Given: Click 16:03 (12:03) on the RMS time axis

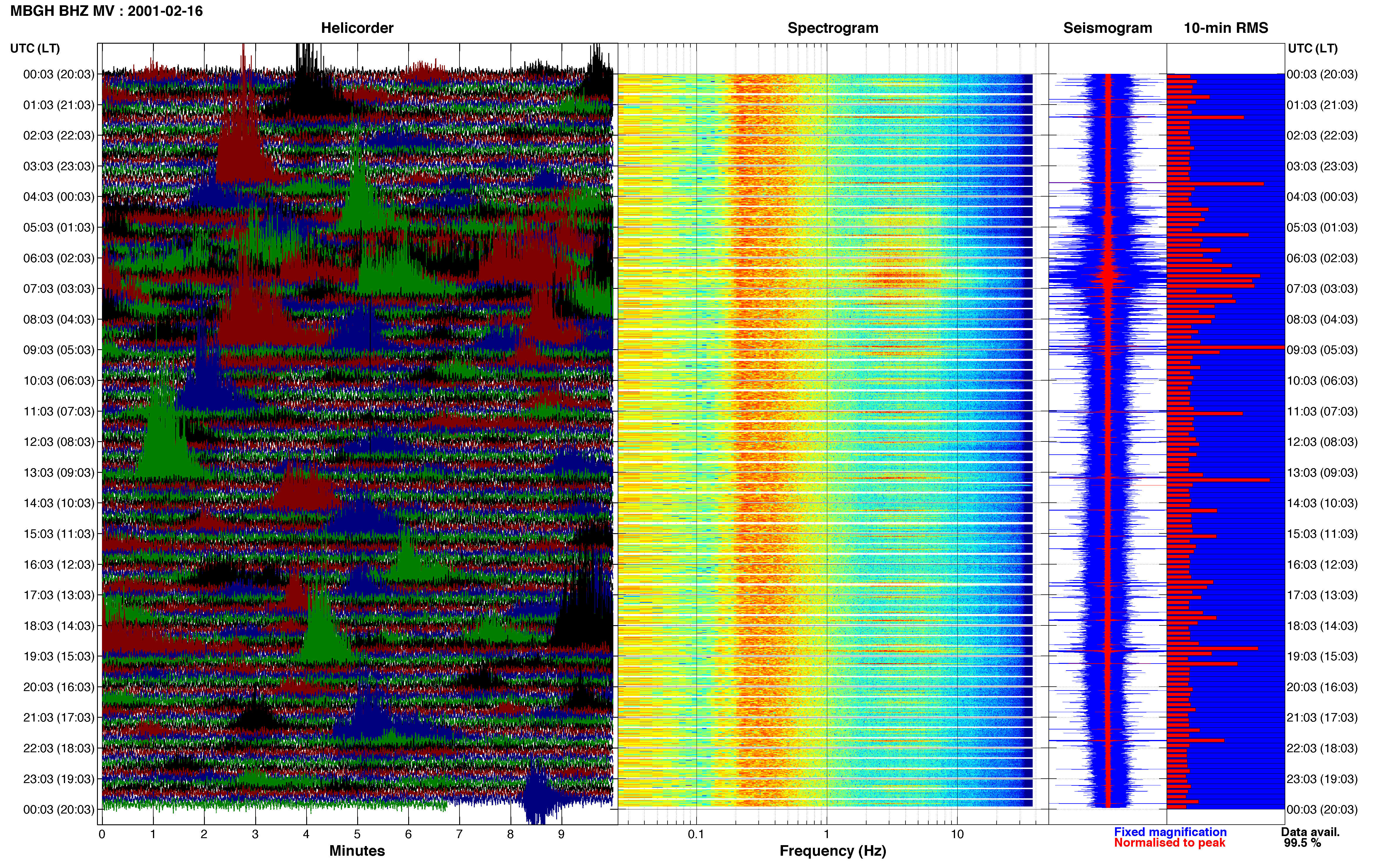Looking at the screenshot, I should (1322, 565).
